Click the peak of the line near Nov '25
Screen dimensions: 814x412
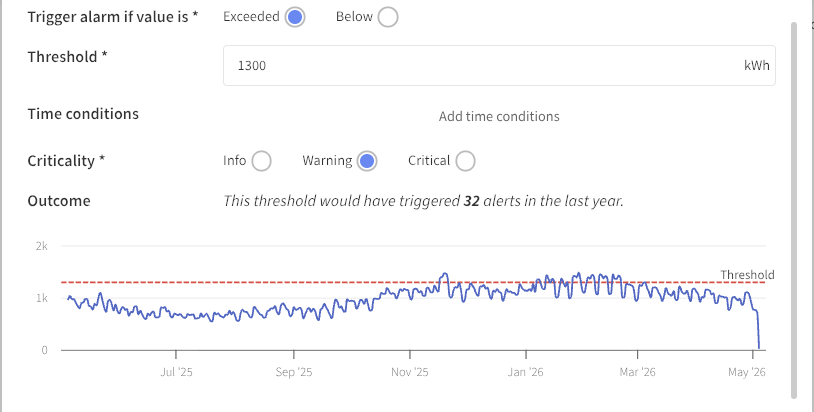point(444,274)
